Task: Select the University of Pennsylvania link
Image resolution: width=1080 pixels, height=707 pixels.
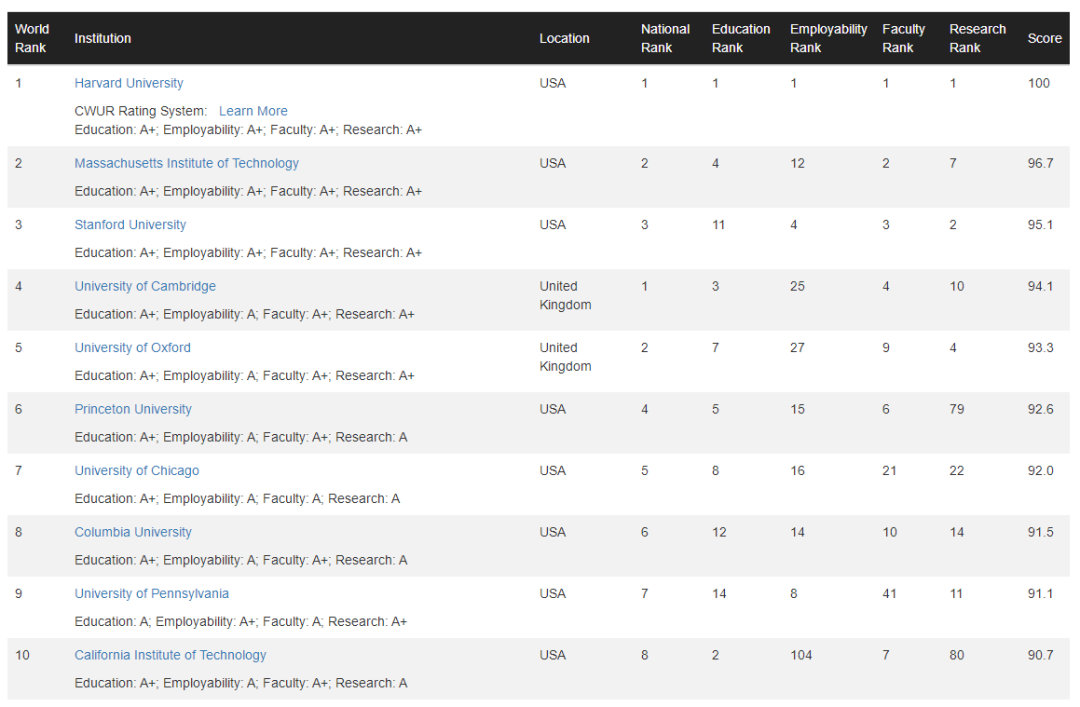Action: click(152, 594)
